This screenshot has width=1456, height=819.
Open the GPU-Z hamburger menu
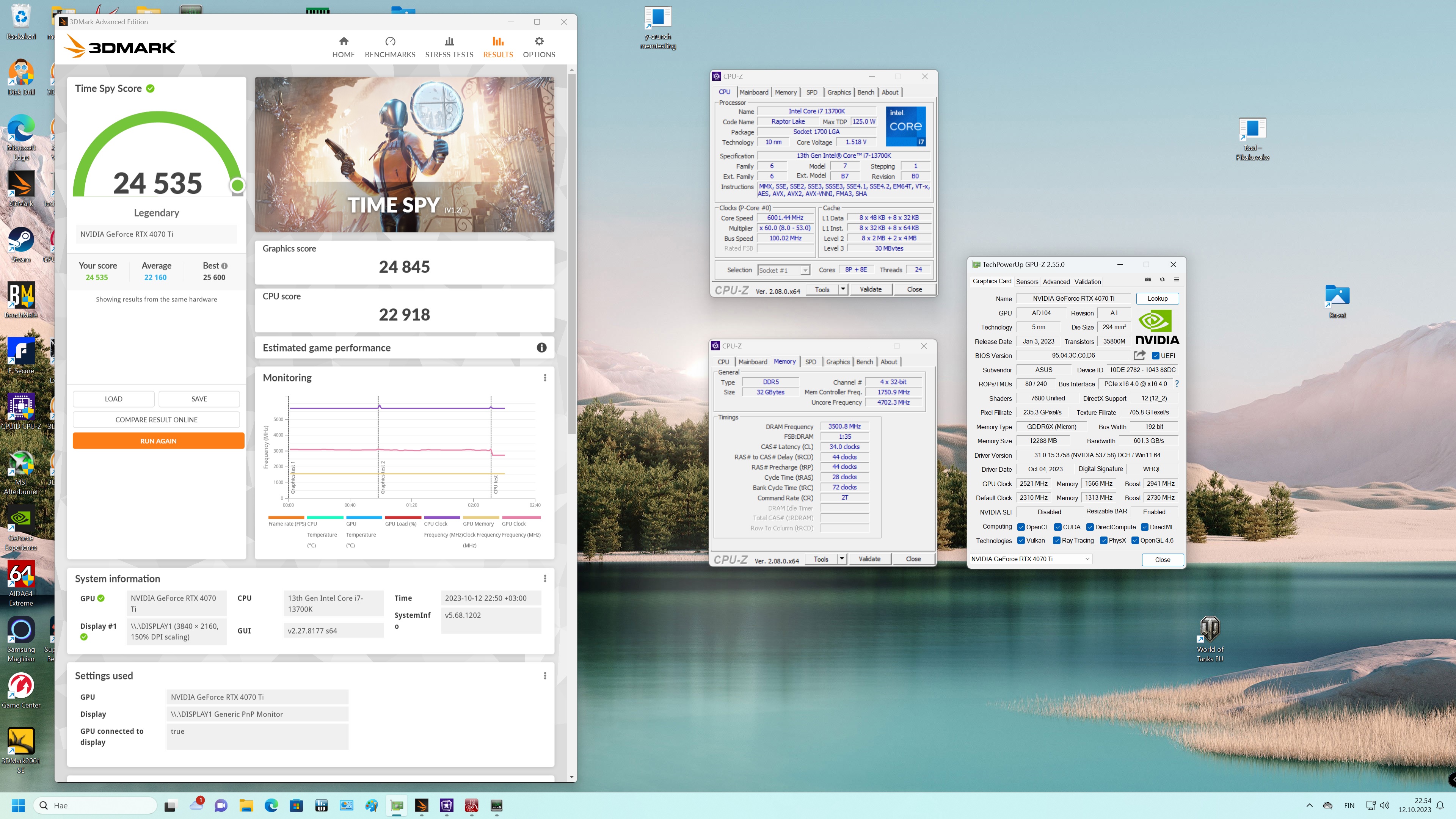coord(1177,279)
